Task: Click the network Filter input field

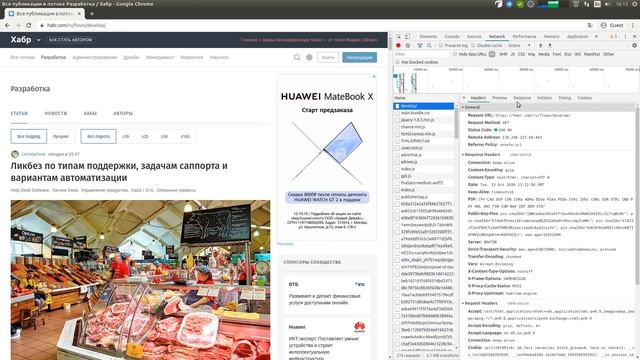Action: (x=421, y=54)
